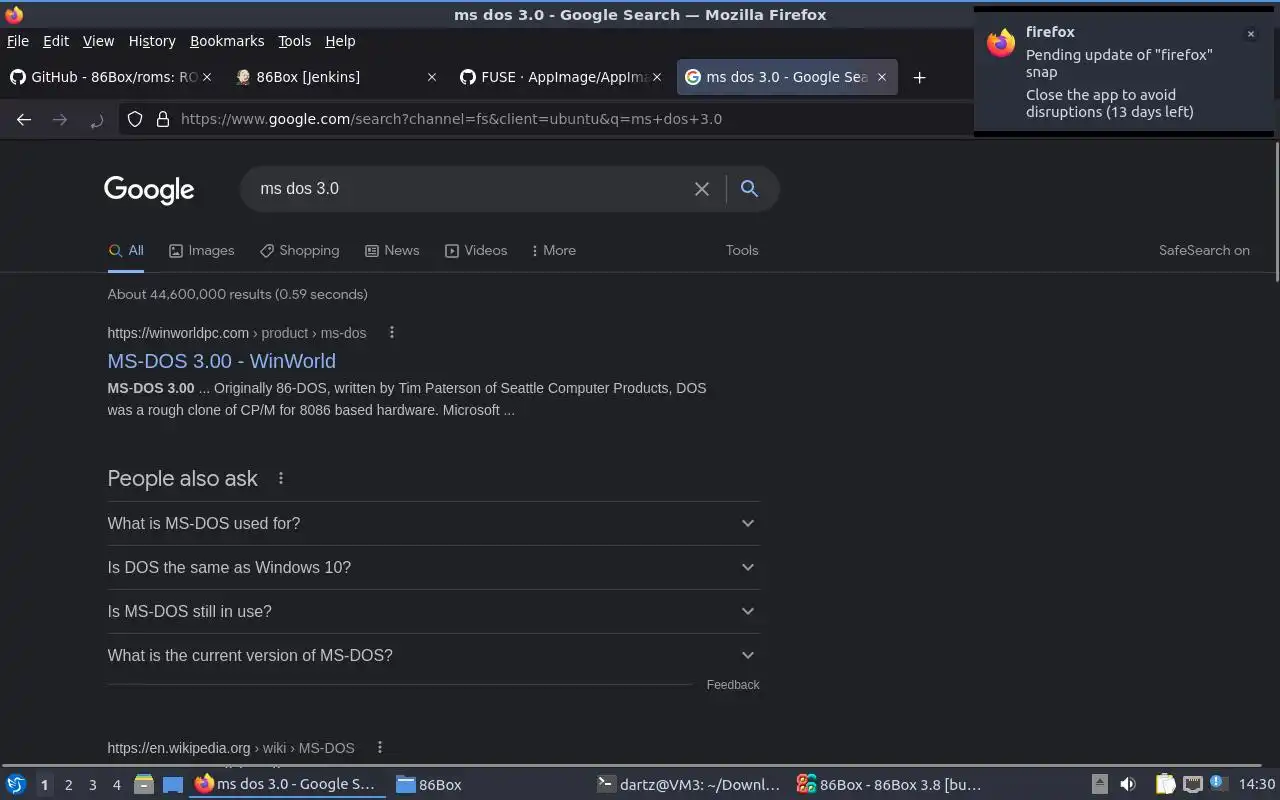This screenshot has height=800, width=1280.
Task: Select the News search tab
Action: (392, 250)
